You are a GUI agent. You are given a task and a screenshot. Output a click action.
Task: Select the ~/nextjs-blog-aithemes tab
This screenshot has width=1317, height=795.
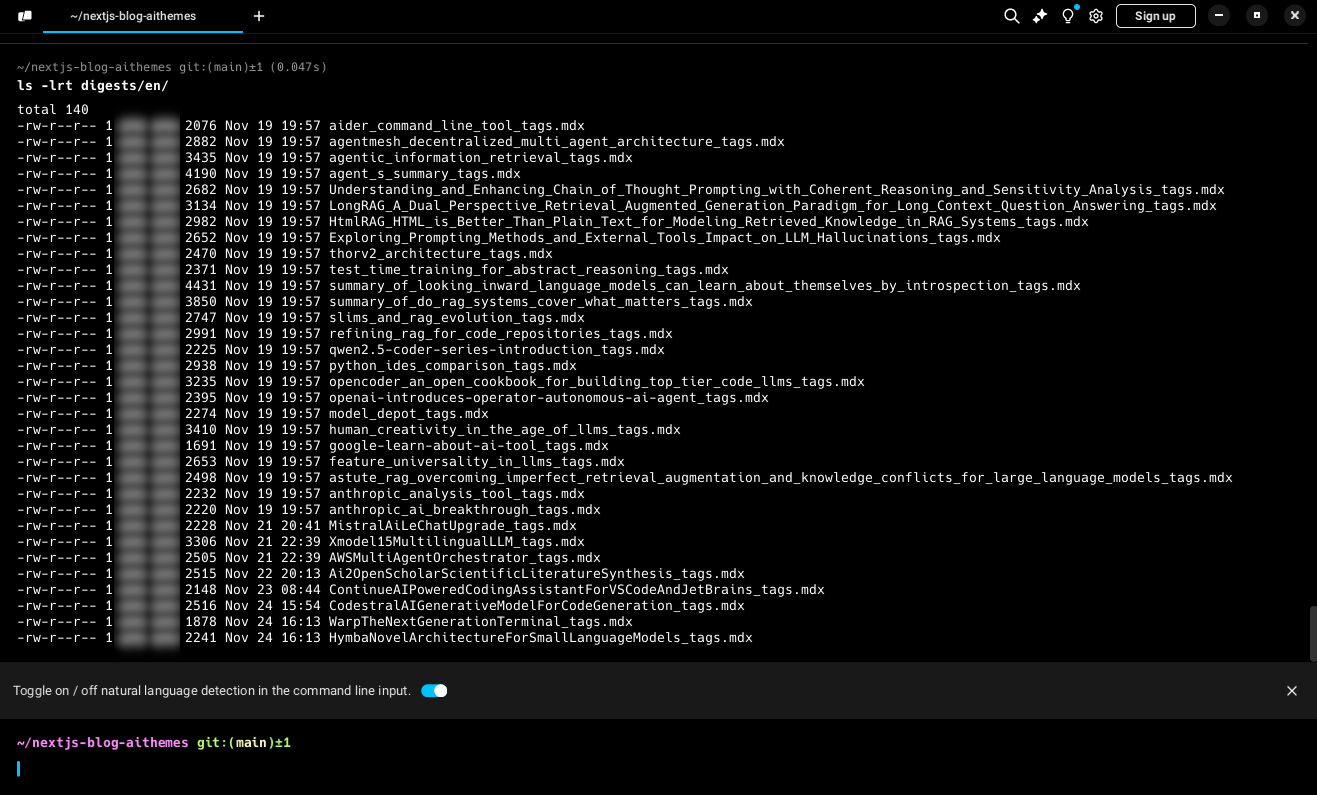point(143,16)
